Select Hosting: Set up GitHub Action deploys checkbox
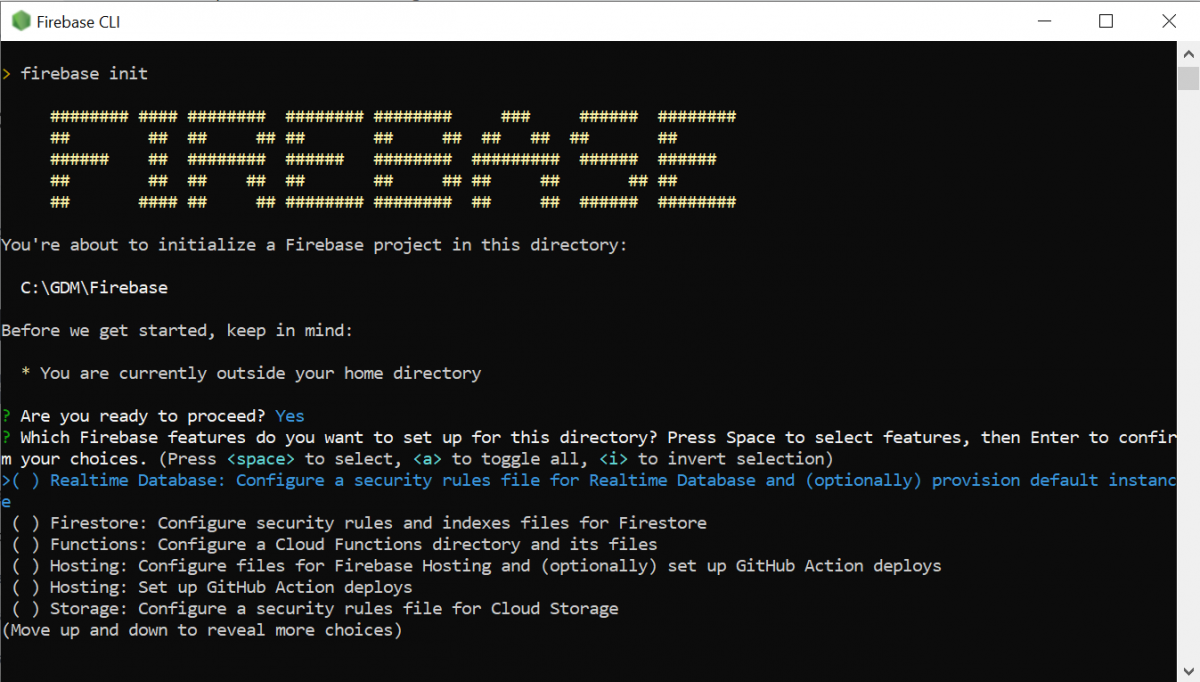 pyautogui.click(x=26, y=587)
